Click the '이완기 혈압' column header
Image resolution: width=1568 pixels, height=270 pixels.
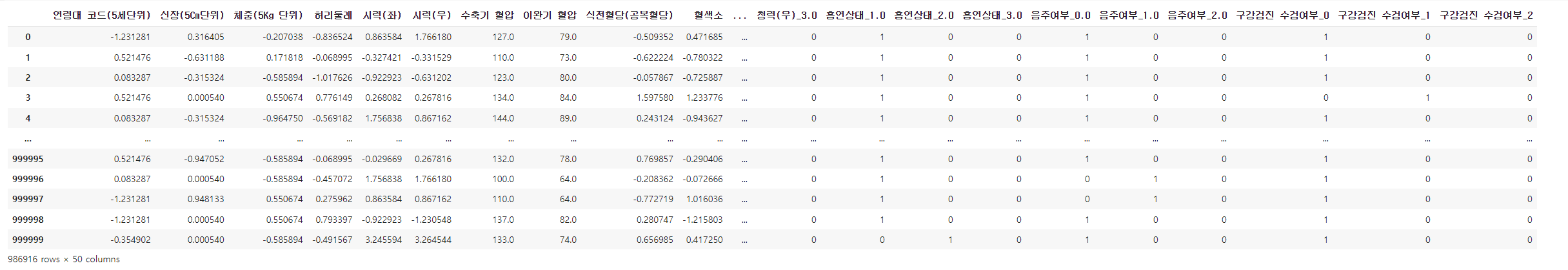550,16
